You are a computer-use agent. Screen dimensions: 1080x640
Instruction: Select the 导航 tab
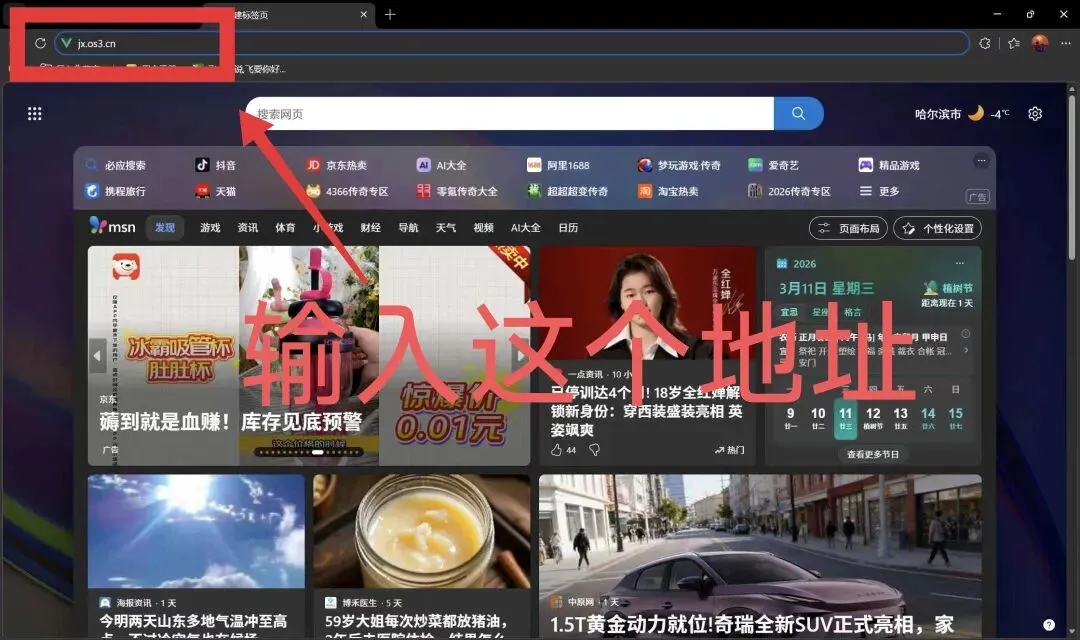pyautogui.click(x=408, y=227)
